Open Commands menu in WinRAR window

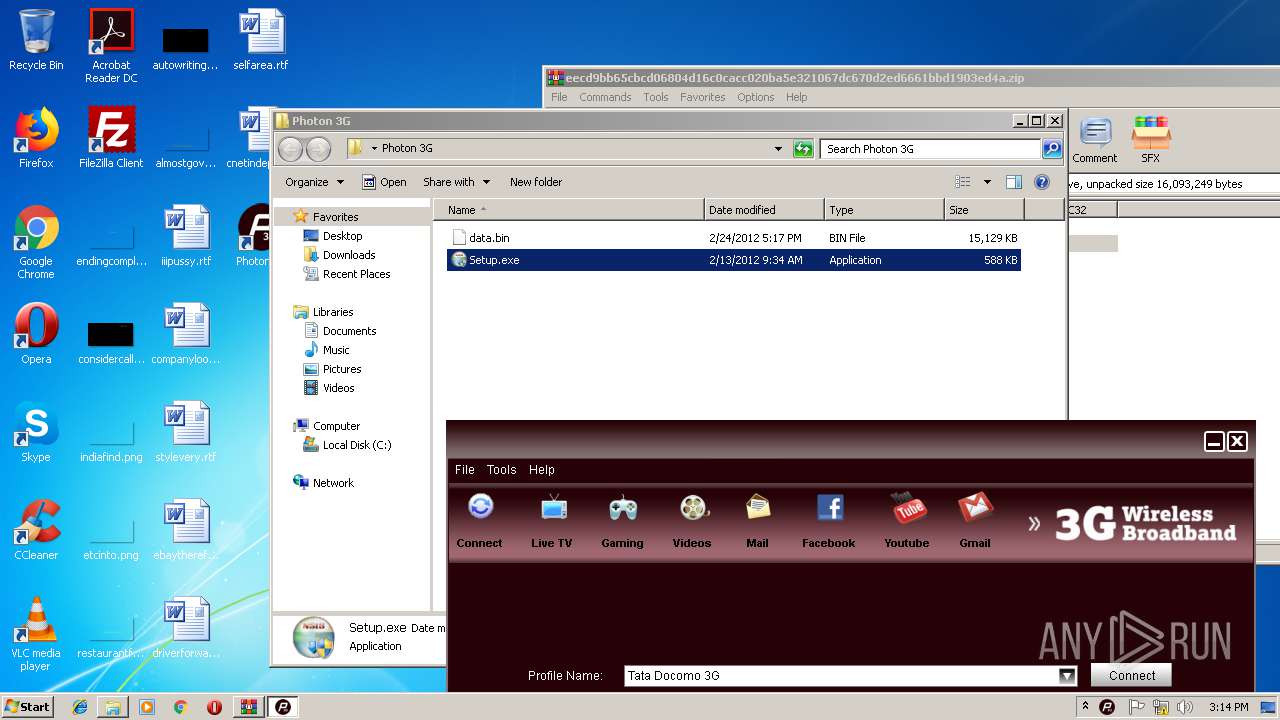[x=605, y=97]
